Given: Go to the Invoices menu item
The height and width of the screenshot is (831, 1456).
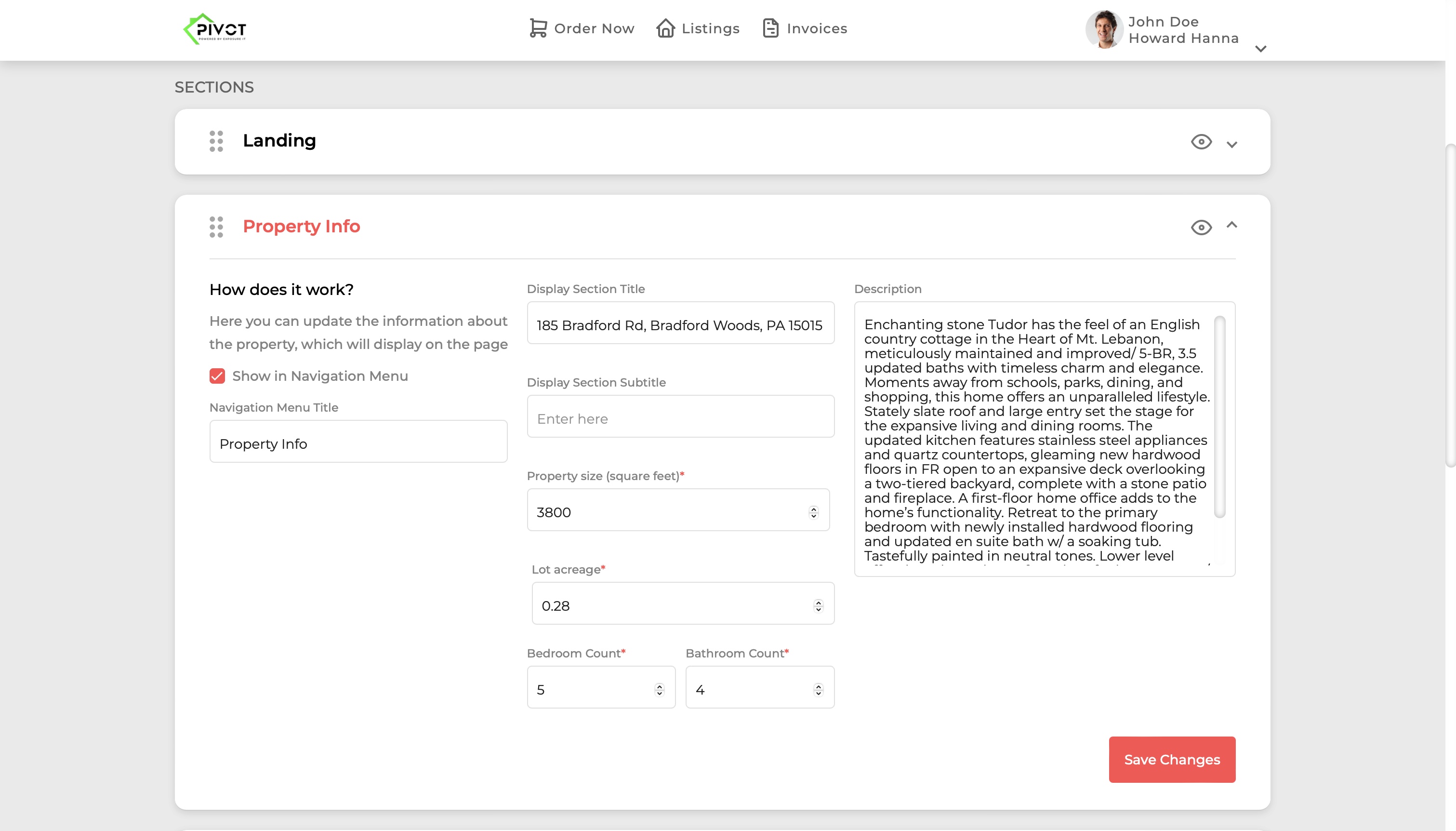Looking at the screenshot, I should (x=817, y=28).
